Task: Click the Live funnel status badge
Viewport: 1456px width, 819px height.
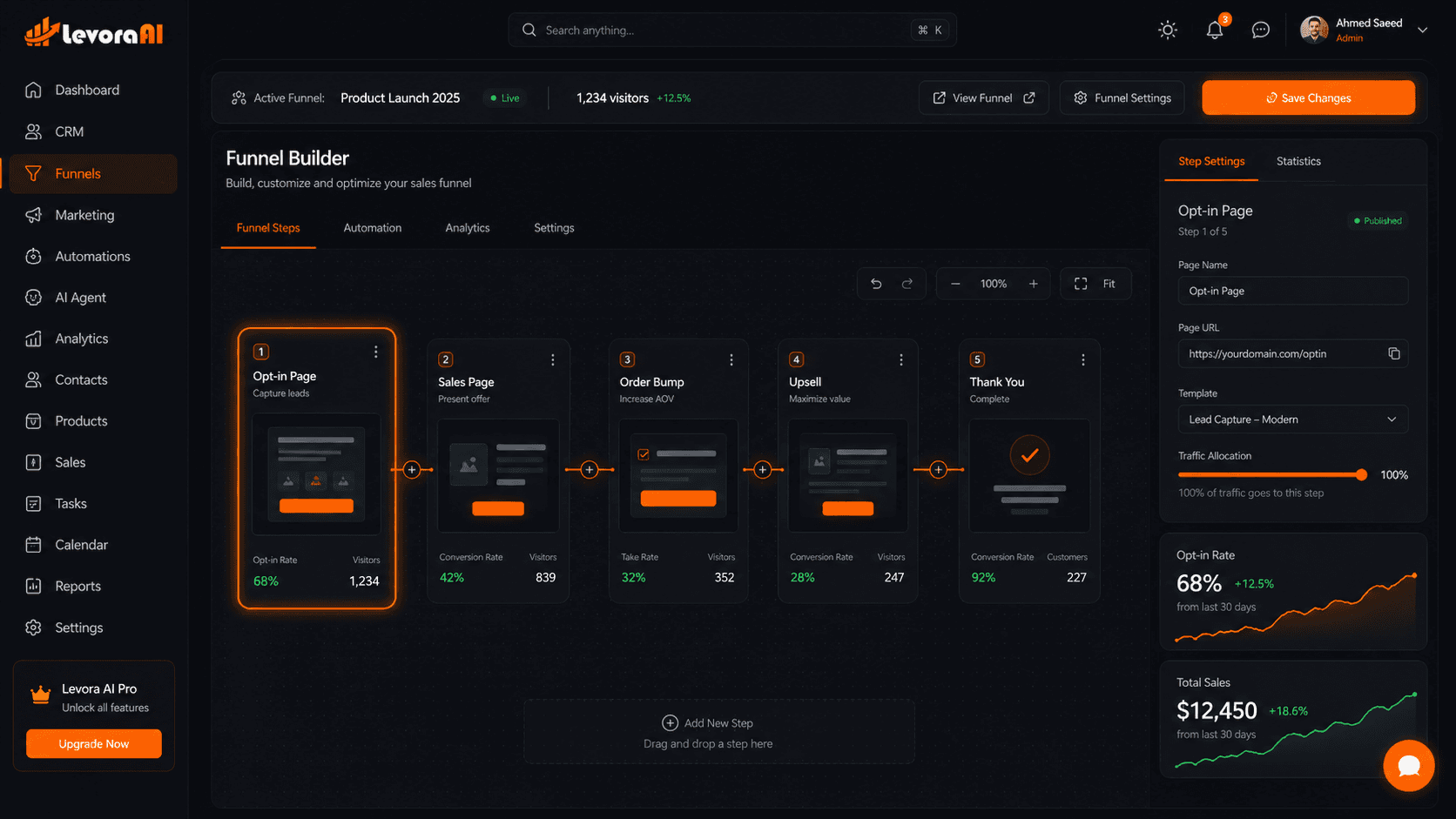Action: coord(504,97)
